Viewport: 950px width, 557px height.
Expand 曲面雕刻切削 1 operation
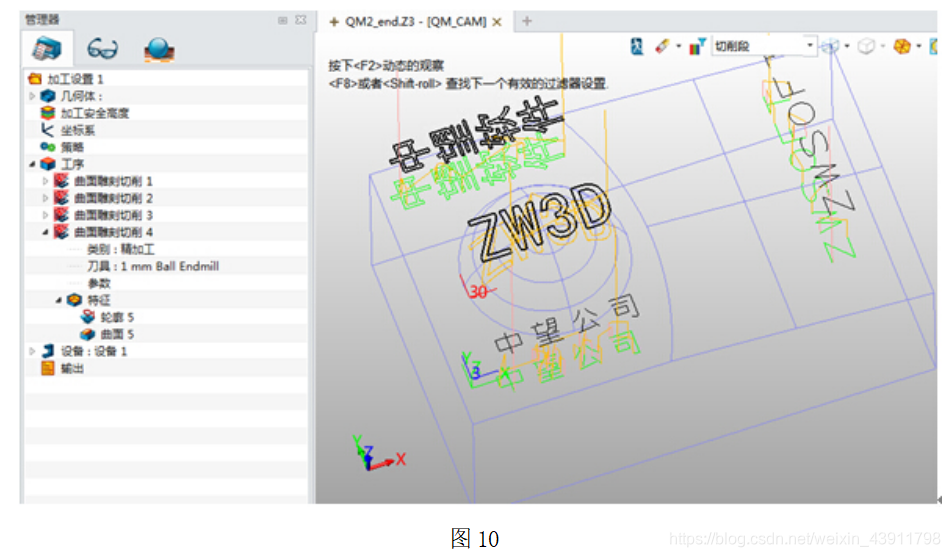pyautogui.click(x=45, y=181)
